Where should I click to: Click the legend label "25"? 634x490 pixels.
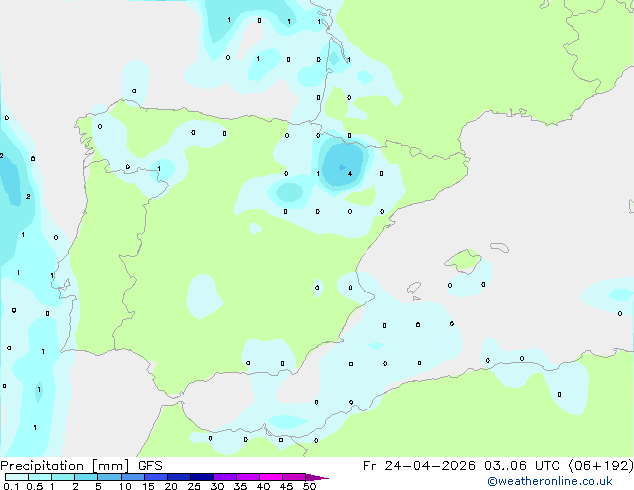[x=194, y=486]
